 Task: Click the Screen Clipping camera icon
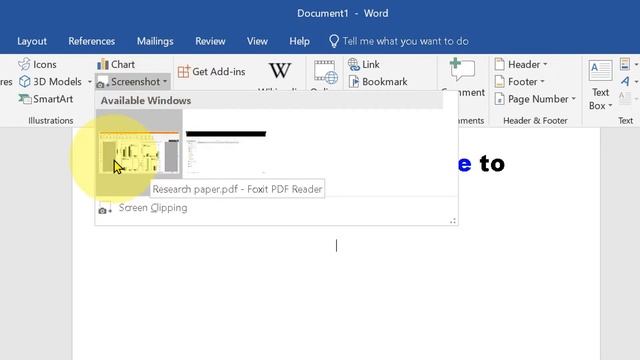coord(104,208)
